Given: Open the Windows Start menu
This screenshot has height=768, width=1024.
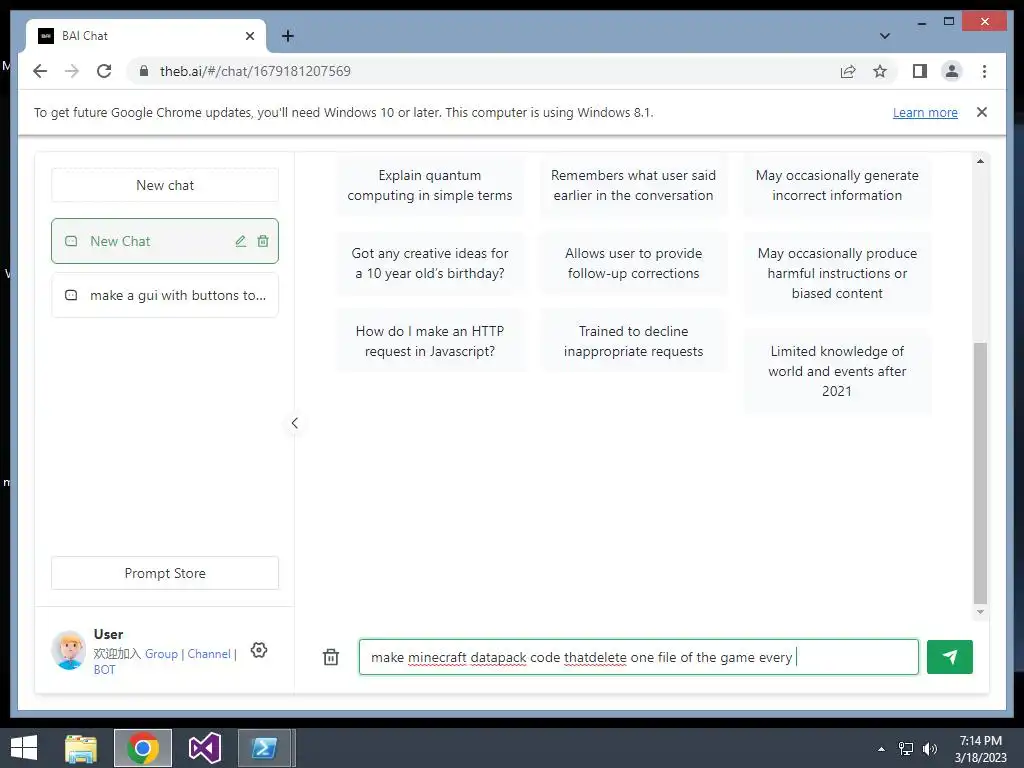Looking at the screenshot, I should 24,748.
